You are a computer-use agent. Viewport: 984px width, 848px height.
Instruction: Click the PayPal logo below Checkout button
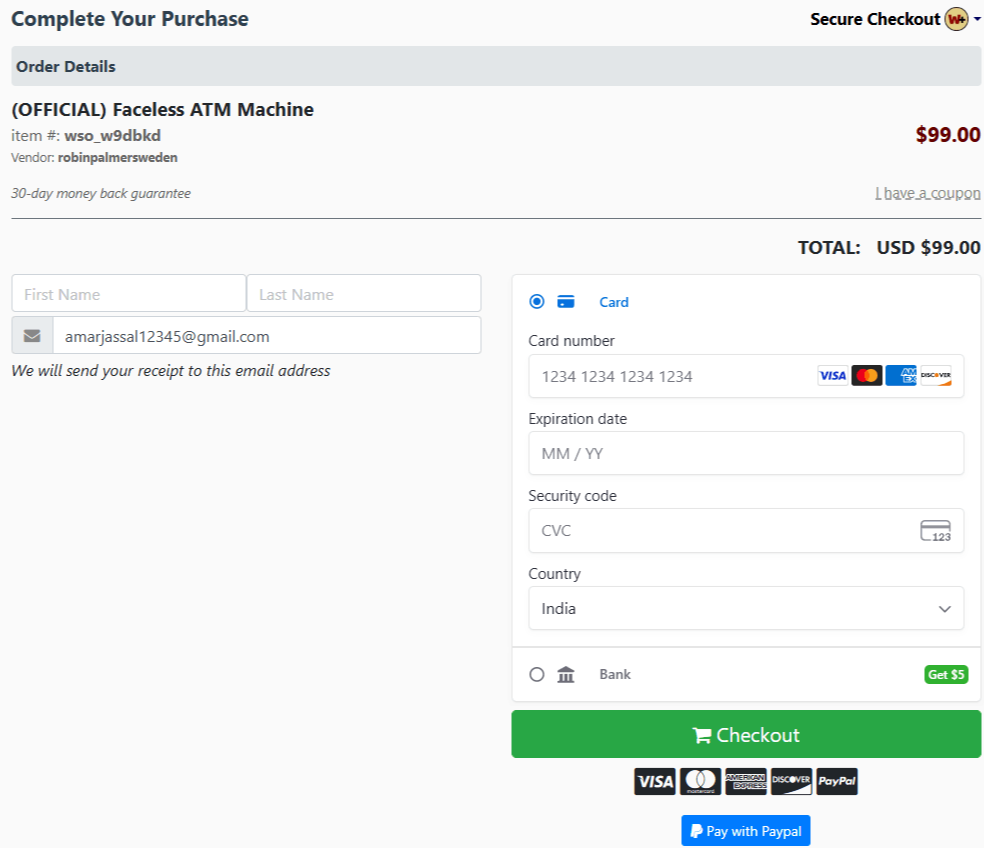(x=837, y=782)
